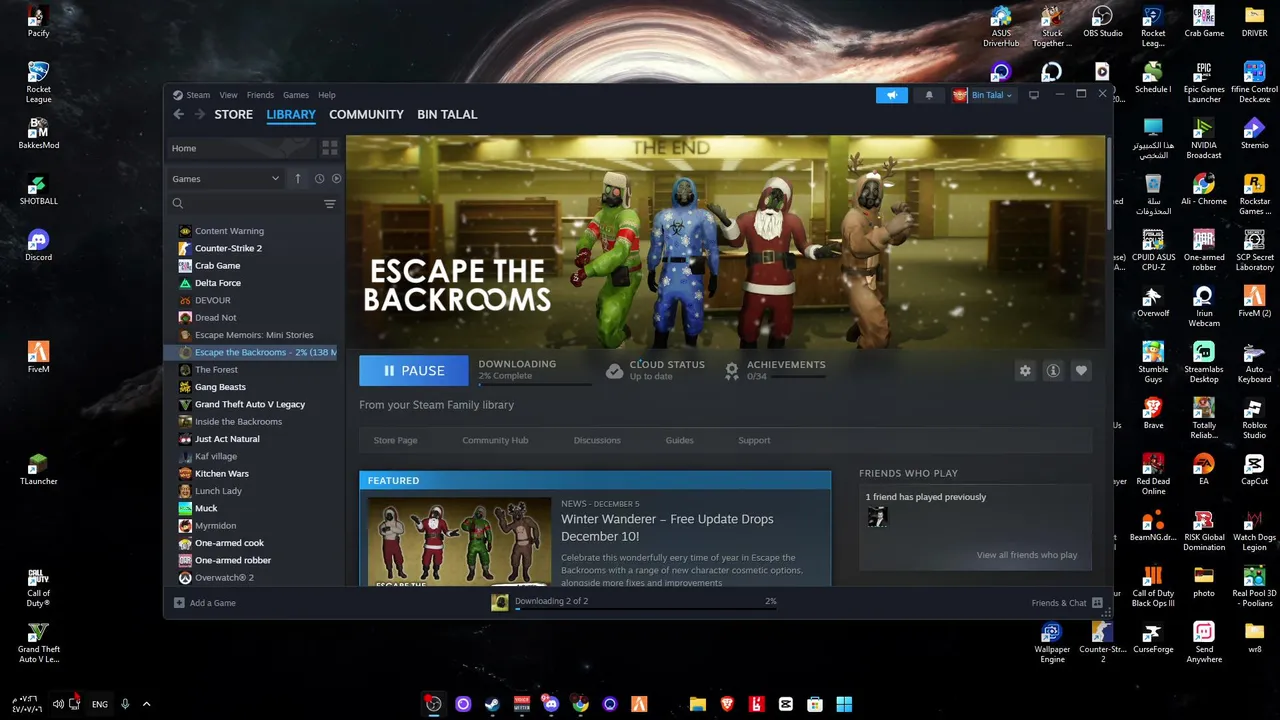Switch to COMMUNITY tab
The width and height of the screenshot is (1280, 720).
[366, 114]
